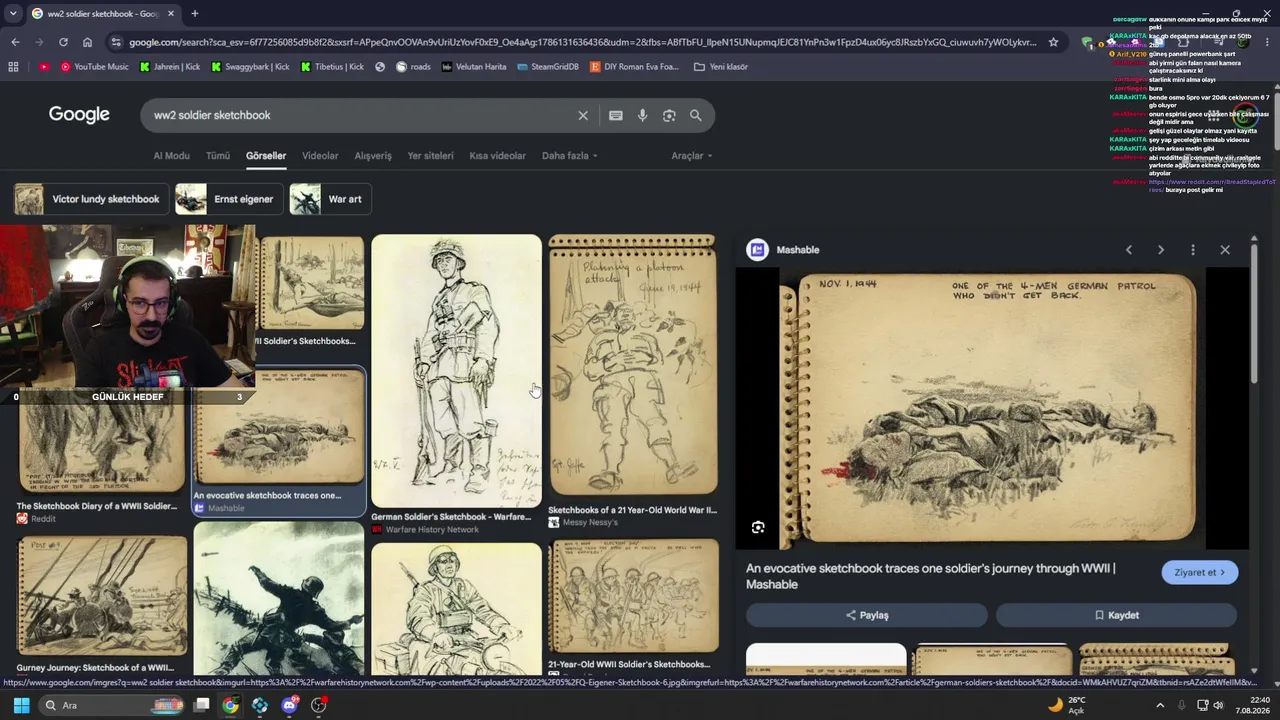Open the Windows Start menu
Viewport: 1280px width, 720px height.
click(x=21, y=705)
